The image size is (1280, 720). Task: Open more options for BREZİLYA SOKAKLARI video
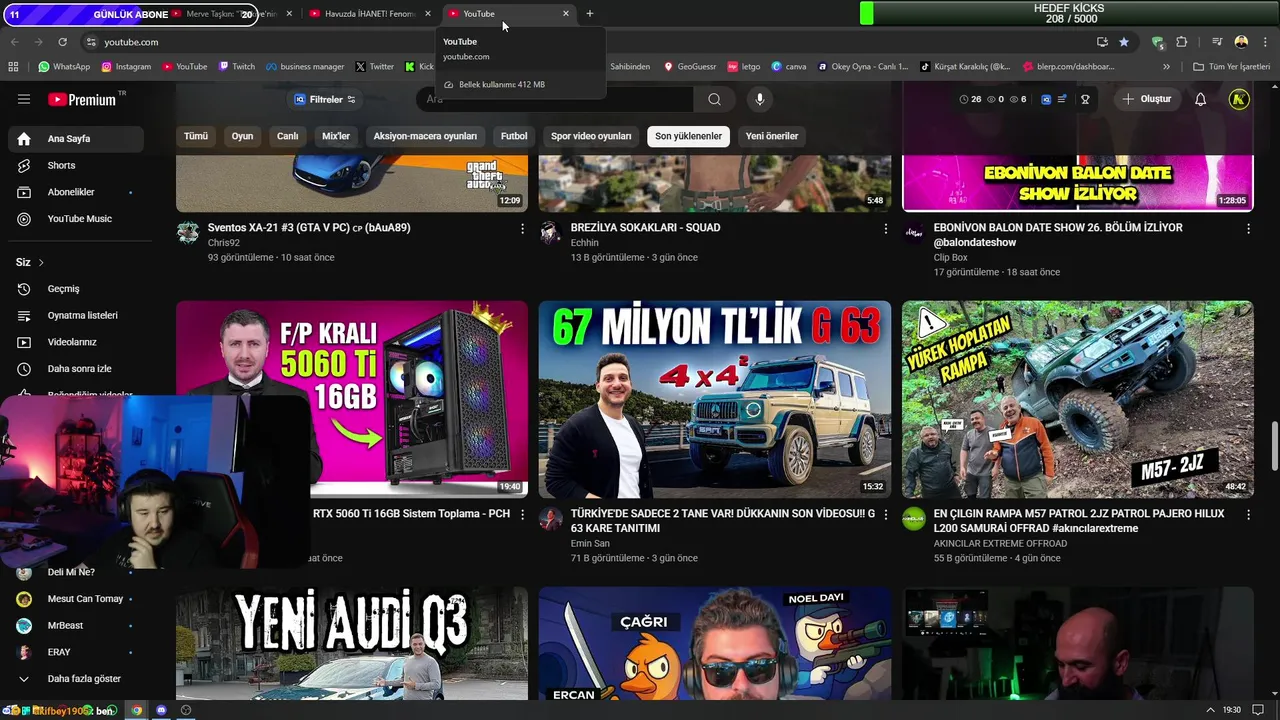(885, 229)
